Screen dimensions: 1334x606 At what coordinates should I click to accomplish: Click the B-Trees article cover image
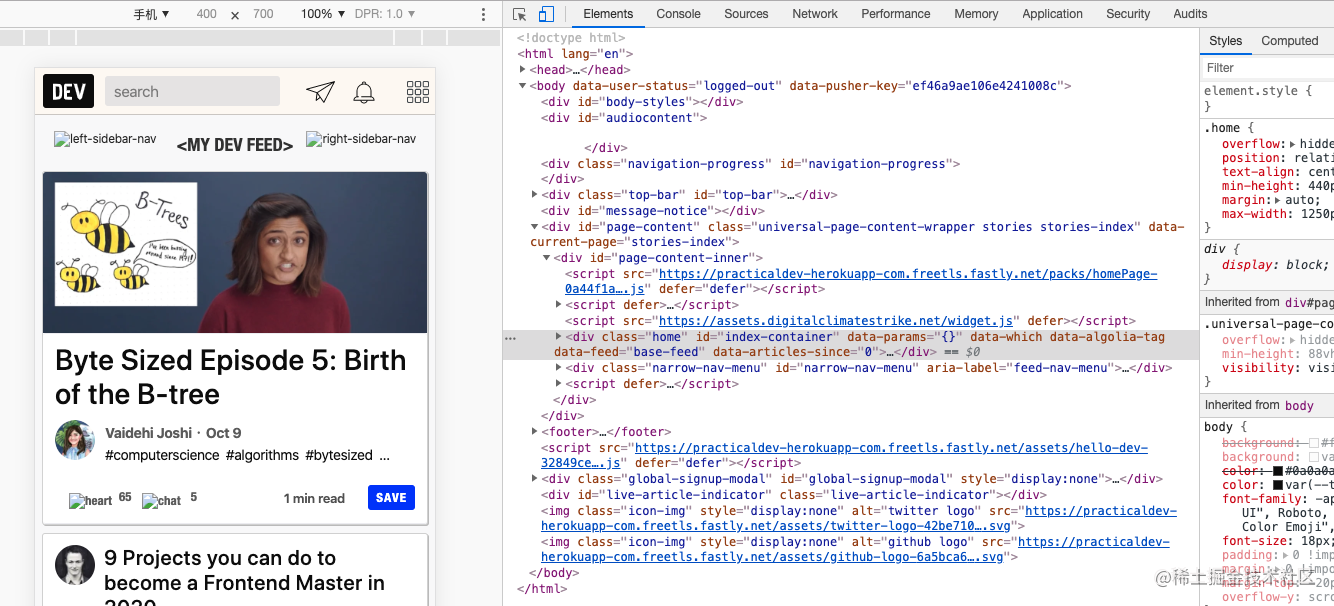point(235,253)
